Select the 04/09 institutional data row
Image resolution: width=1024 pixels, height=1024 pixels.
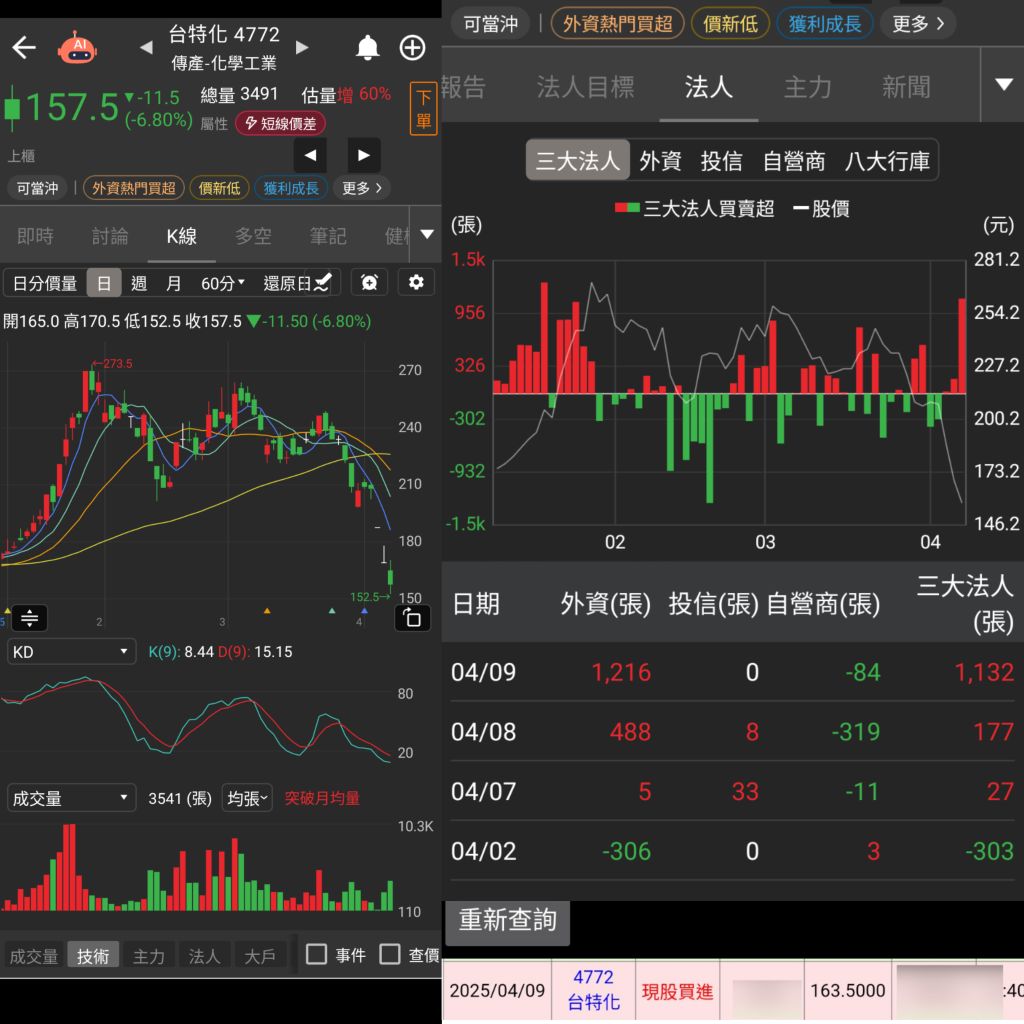(732, 672)
